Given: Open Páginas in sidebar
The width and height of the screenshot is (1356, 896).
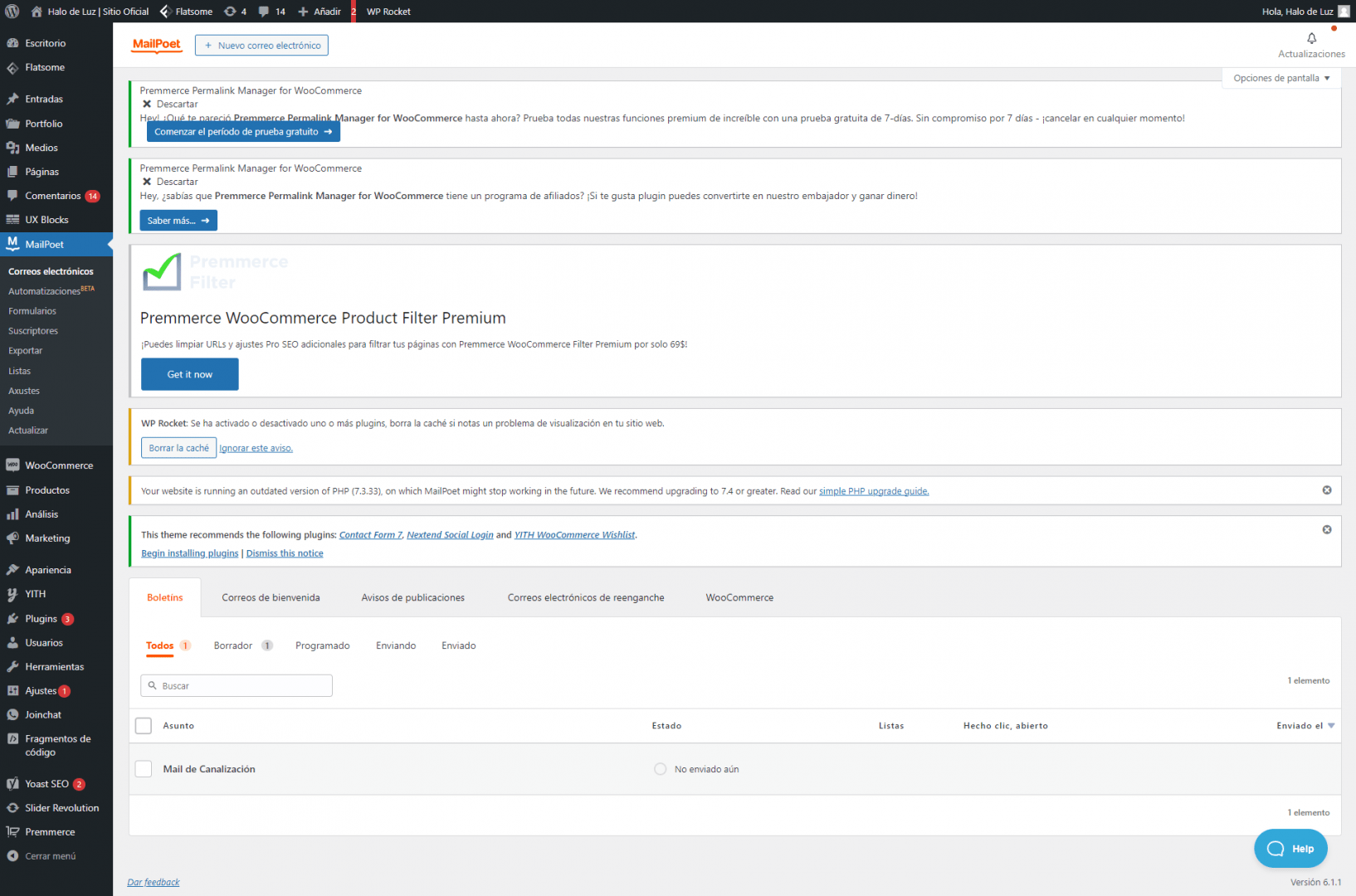Looking at the screenshot, I should (x=41, y=172).
